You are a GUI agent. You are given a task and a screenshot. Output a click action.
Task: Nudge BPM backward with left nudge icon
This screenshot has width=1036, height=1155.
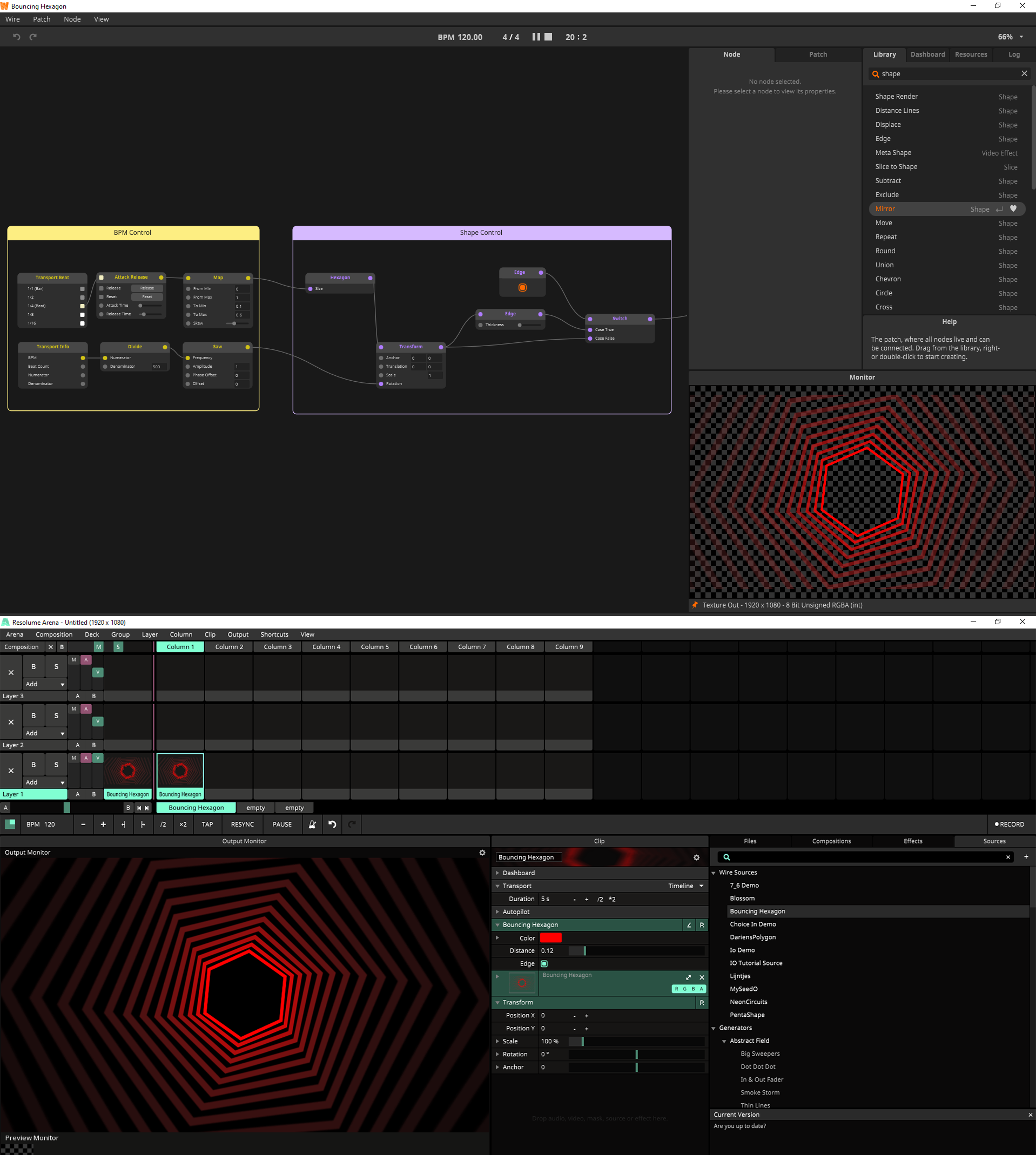[x=124, y=824]
